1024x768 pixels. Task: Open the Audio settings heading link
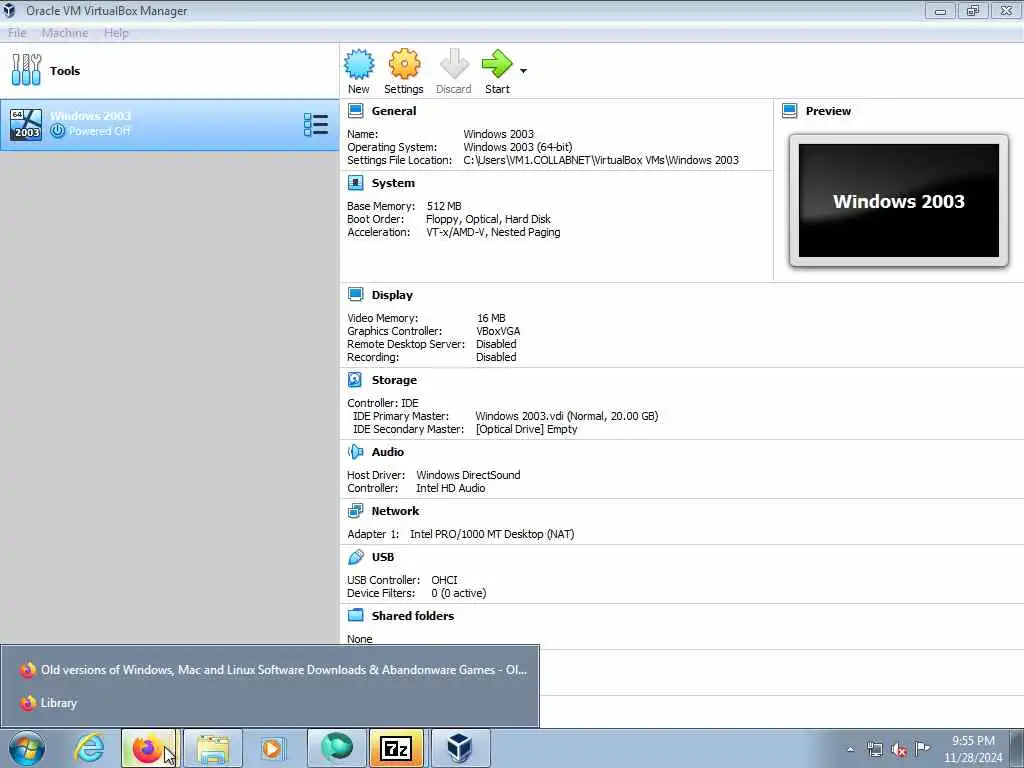(388, 452)
